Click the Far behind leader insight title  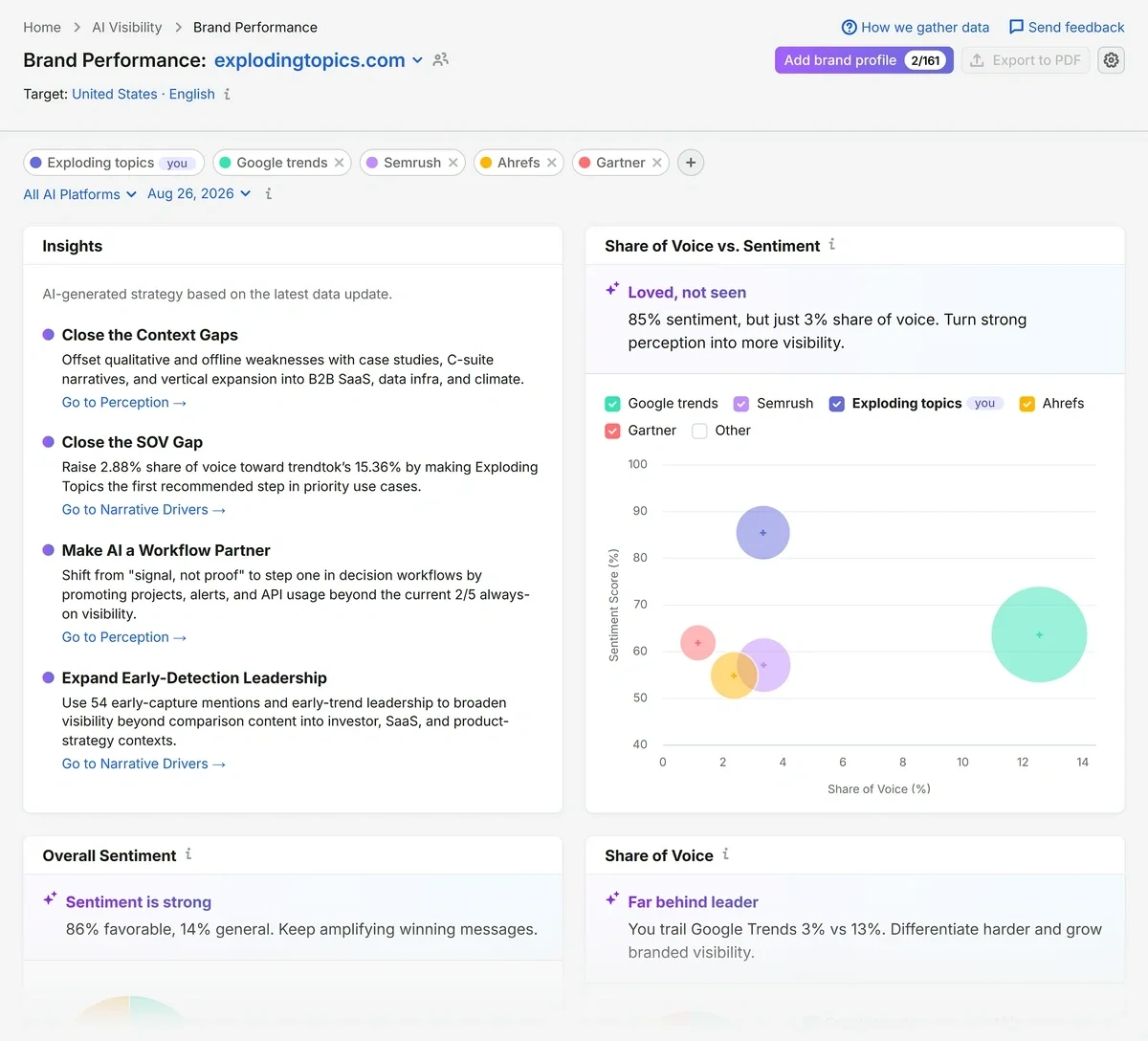point(693,902)
